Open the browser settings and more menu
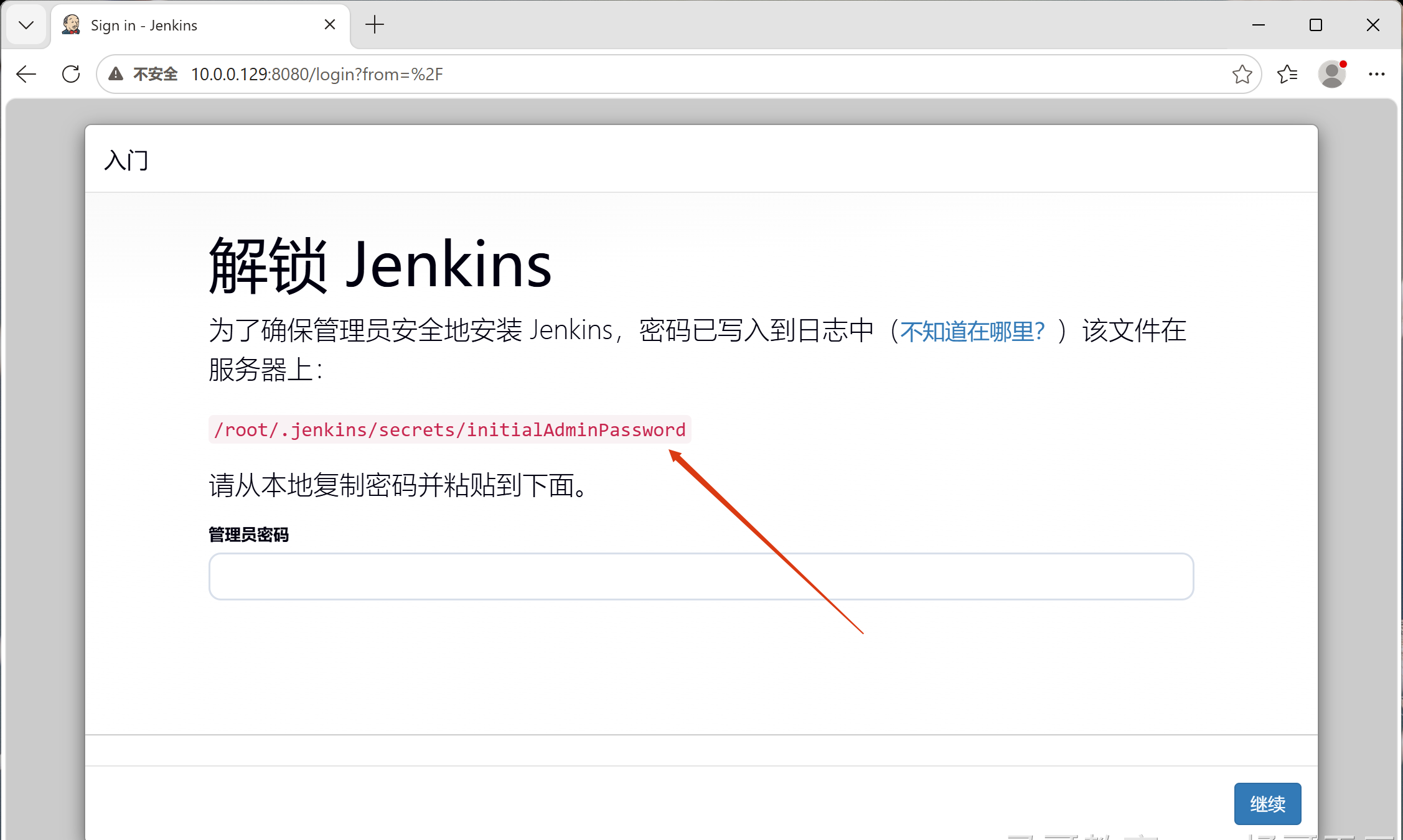The image size is (1403, 840). 1376,74
